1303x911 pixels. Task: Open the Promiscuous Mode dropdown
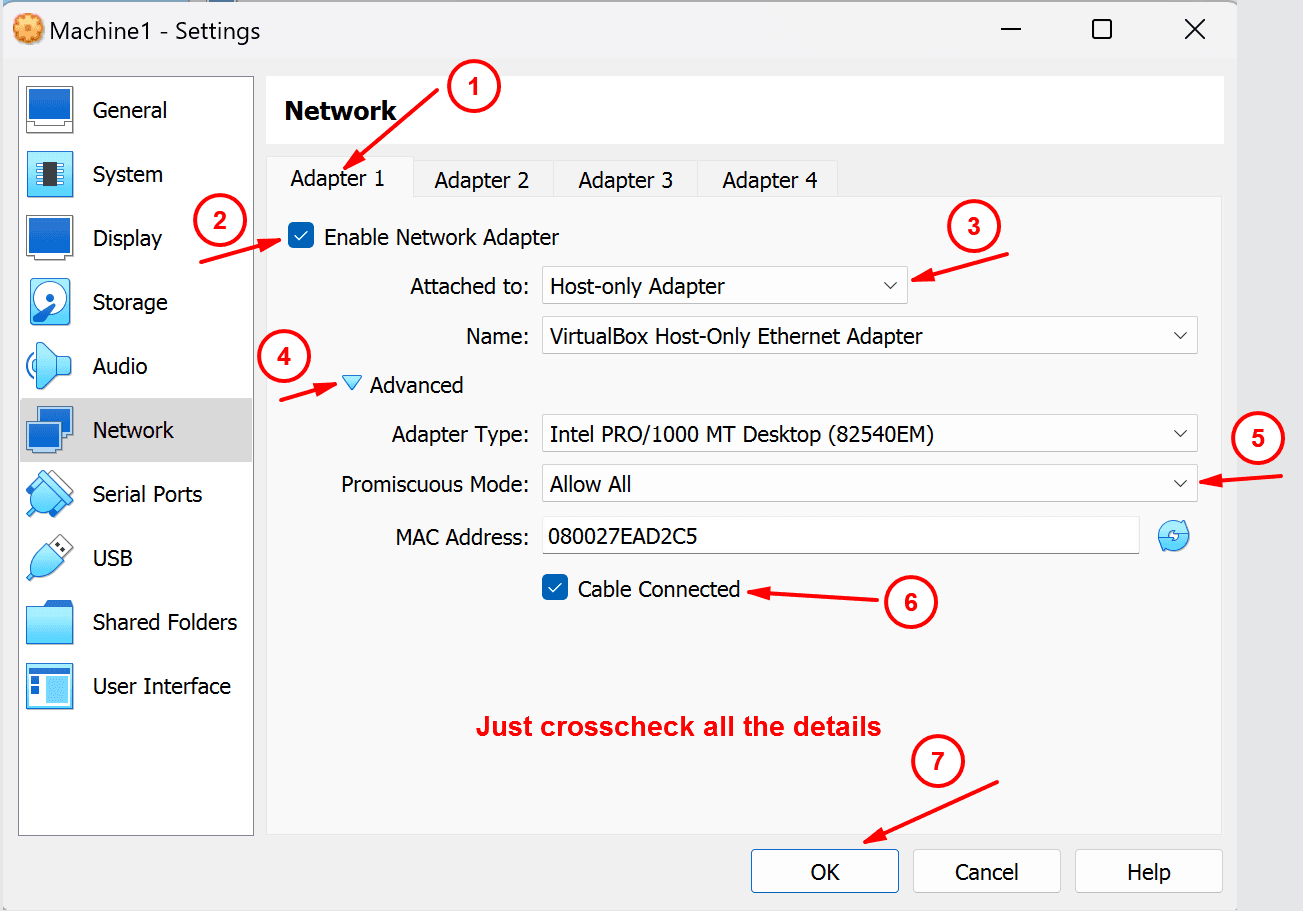tap(868, 484)
